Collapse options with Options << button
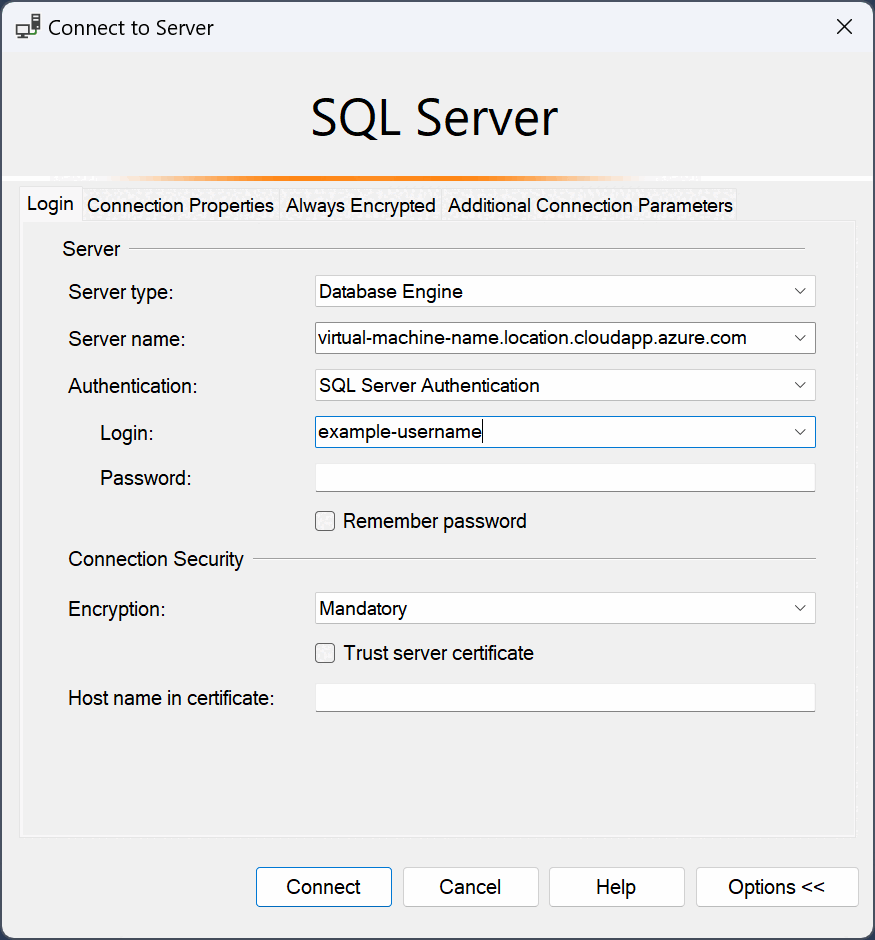Screen dimensions: 875x940 (x=777, y=887)
